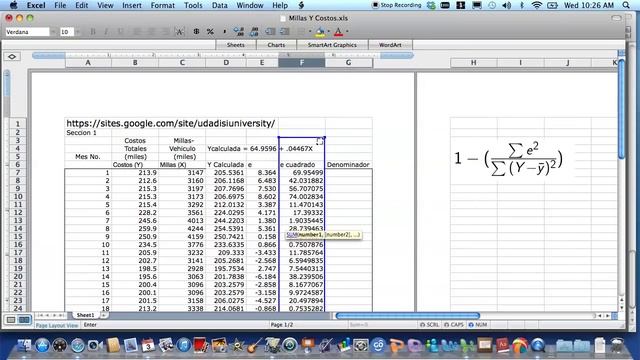Open the font name dropdown arrow

coord(53,32)
